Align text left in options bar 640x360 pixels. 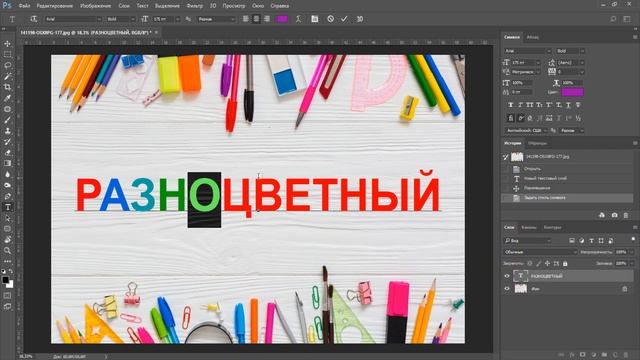246,19
